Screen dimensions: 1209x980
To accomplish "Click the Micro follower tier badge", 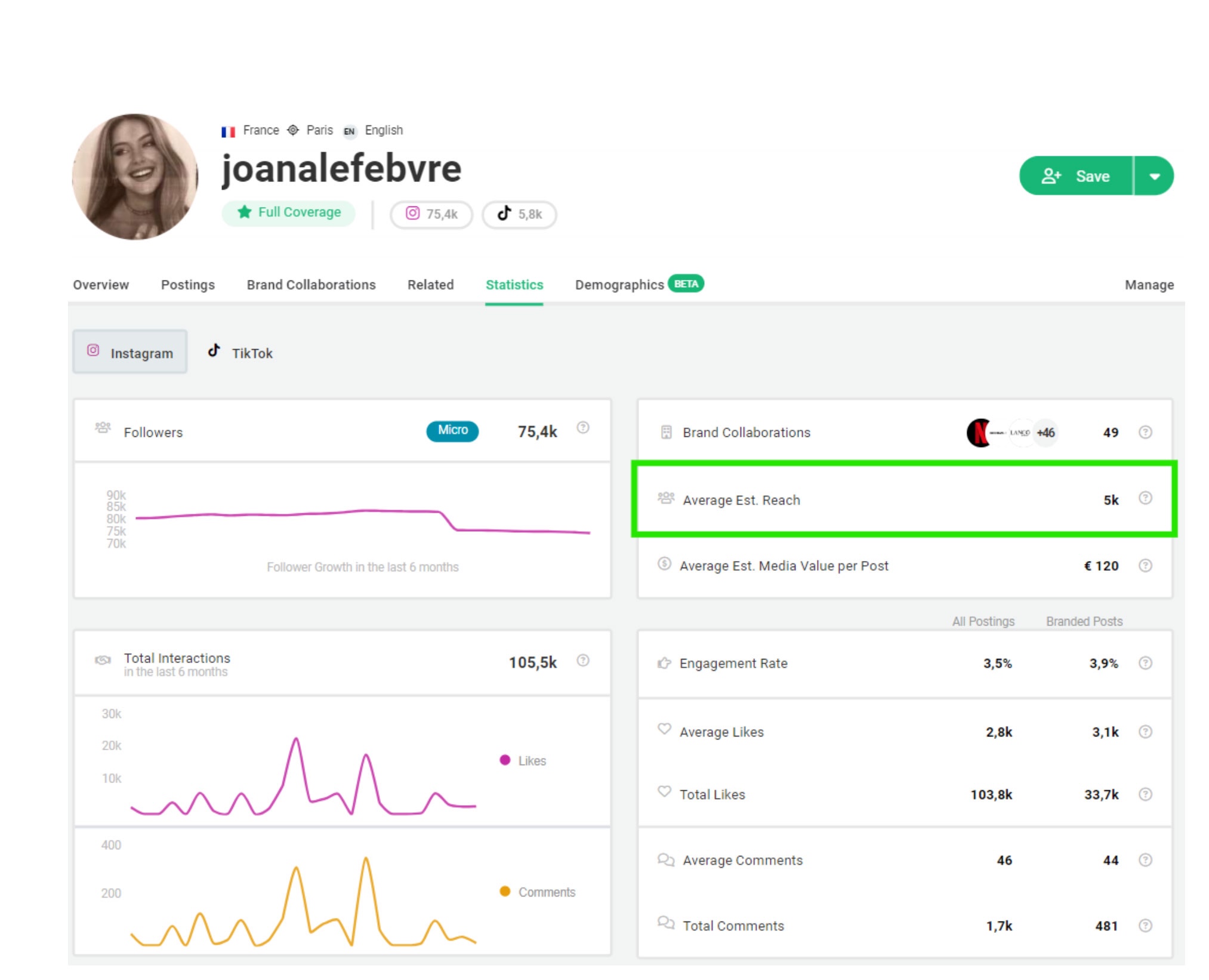I will [x=452, y=430].
